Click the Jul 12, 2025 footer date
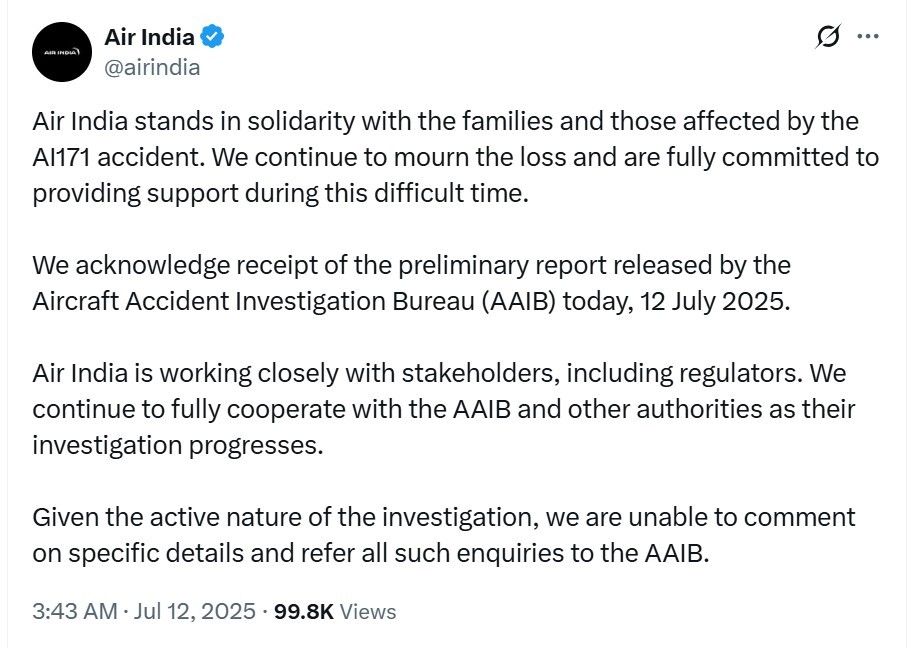Screen dimensions: 916x648 coord(194,611)
